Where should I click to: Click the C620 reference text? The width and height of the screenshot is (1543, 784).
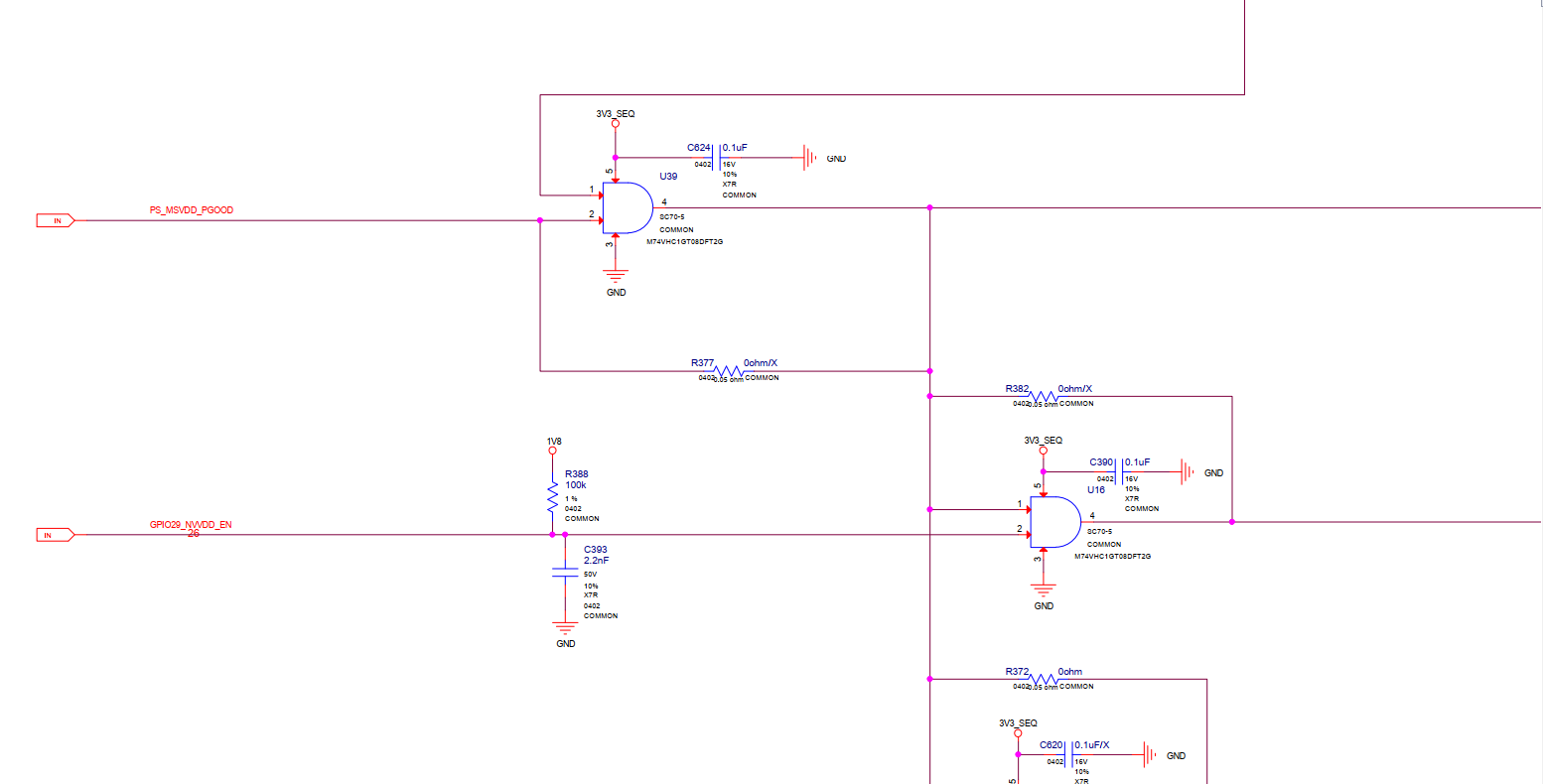[x=1052, y=745]
